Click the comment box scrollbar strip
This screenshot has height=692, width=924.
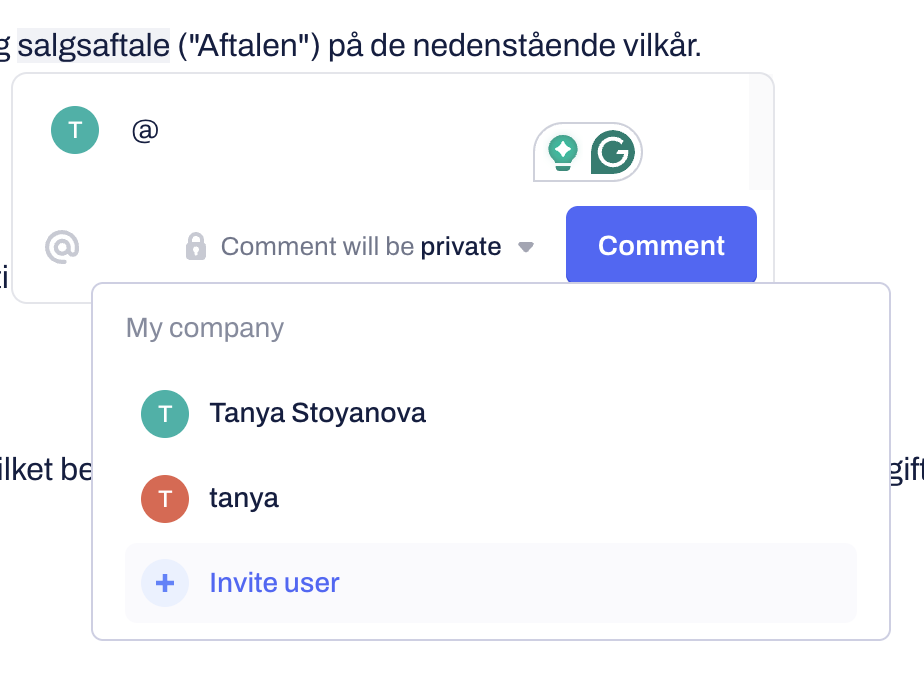(760, 132)
